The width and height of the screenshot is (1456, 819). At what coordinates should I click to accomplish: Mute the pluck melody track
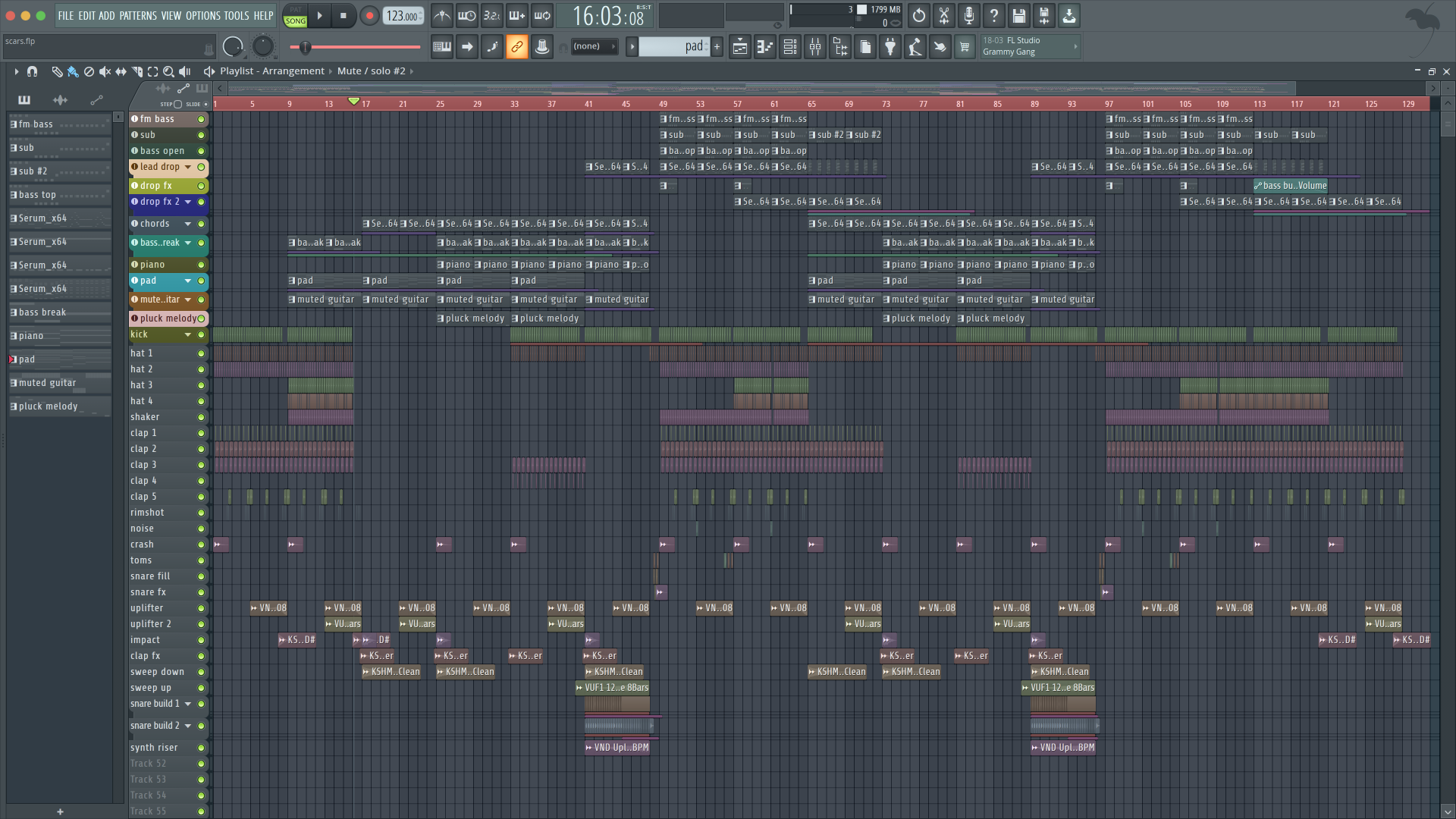click(x=201, y=318)
